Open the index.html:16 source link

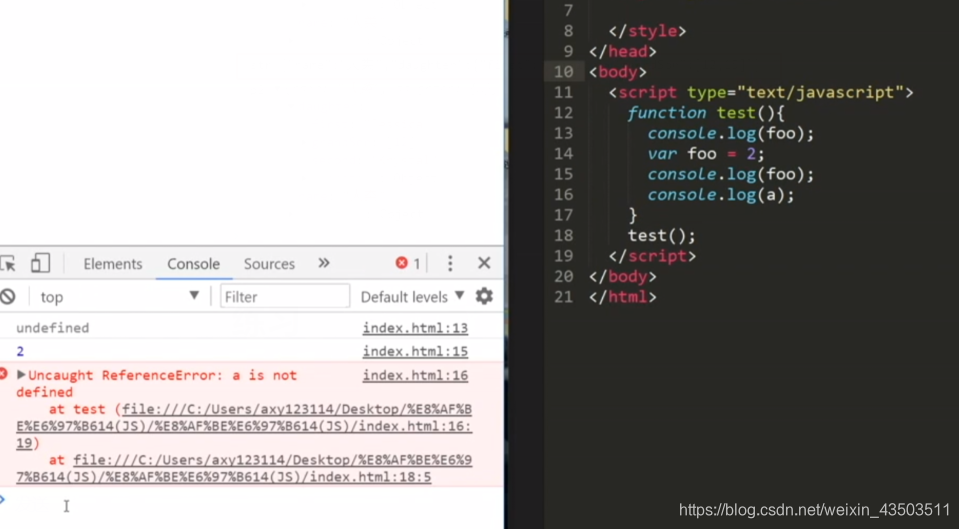pyautogui.click(x=415, y=375)
